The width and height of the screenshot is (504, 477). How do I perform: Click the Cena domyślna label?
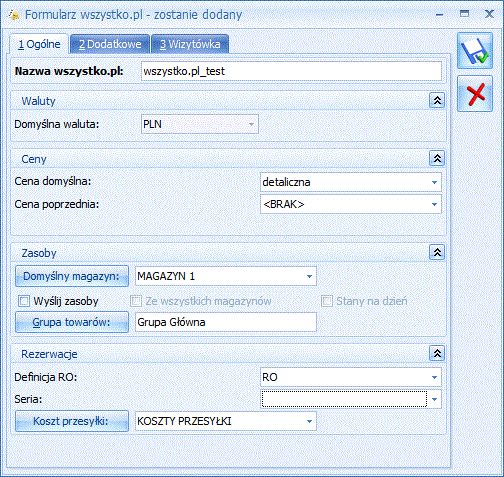click(x=53, y=182)
